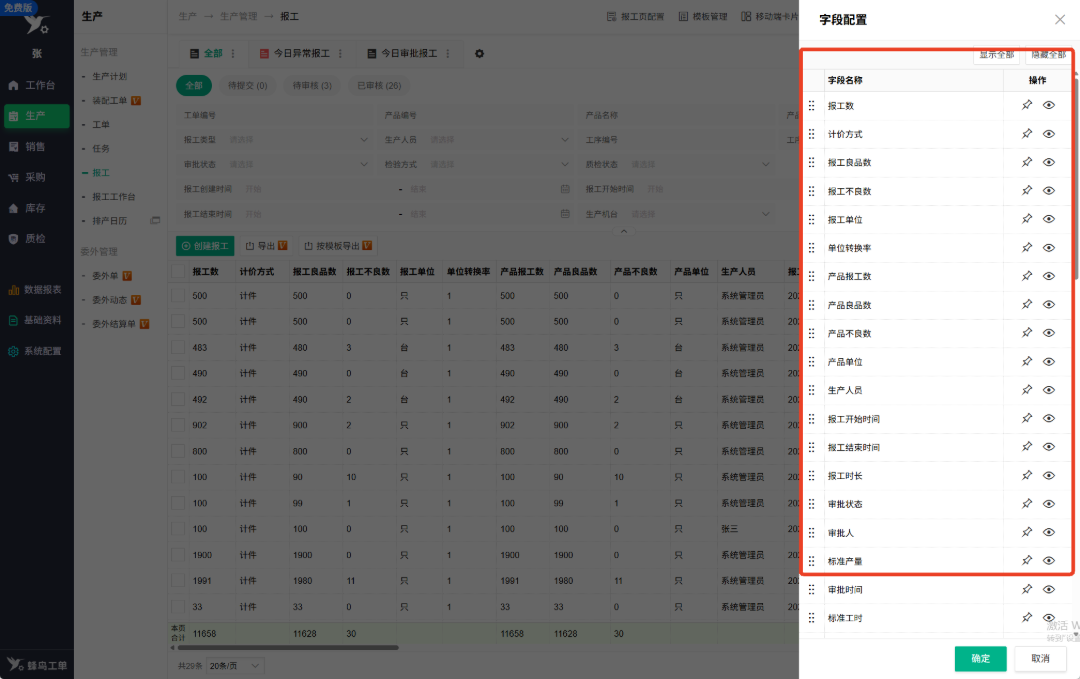This screenshot has height=679, width=1080.
Task: Open 销售 module in sidebar
Action: (x=37, y=147)
